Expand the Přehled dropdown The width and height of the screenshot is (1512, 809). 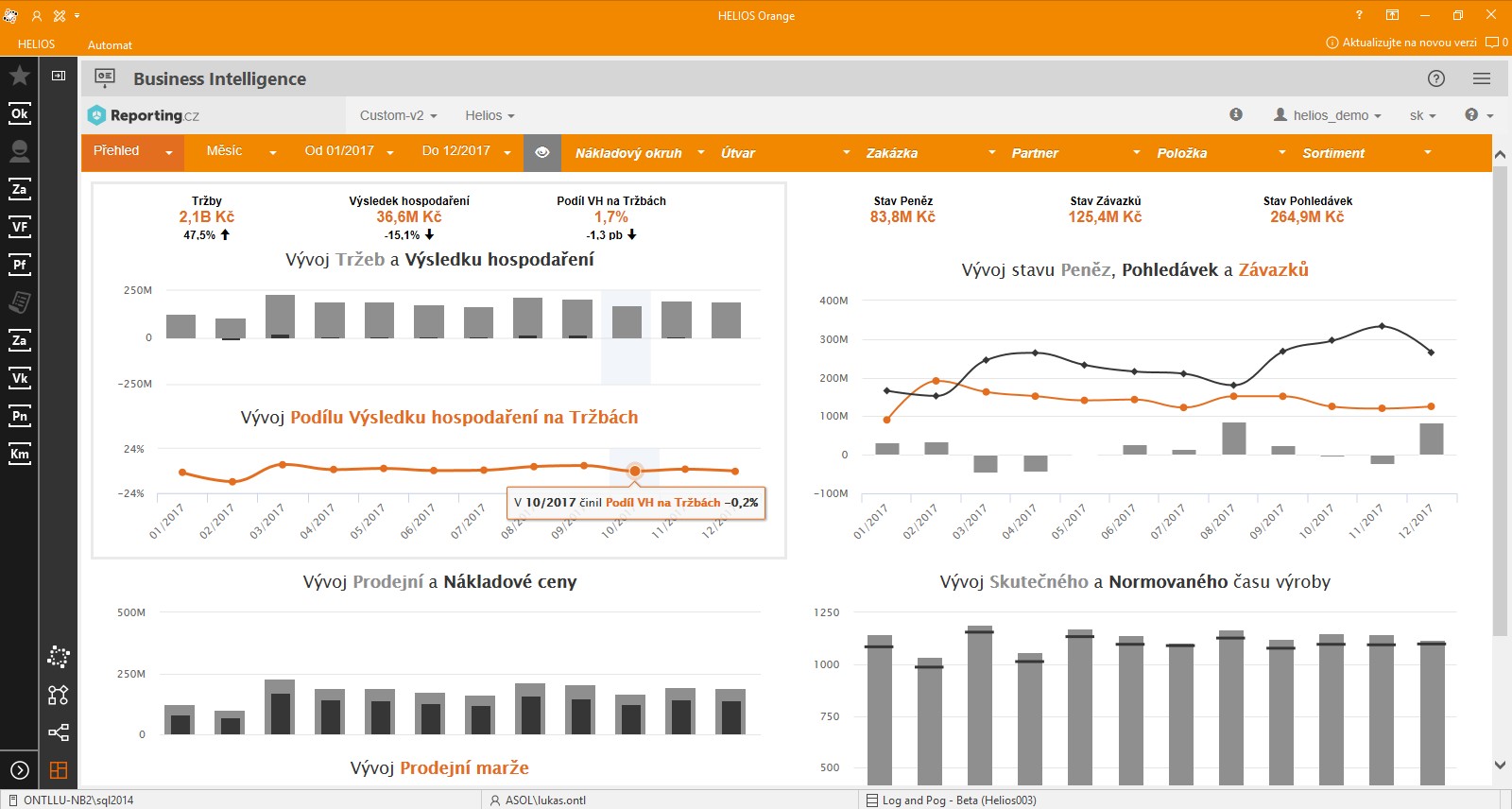[x=132, y=152]
